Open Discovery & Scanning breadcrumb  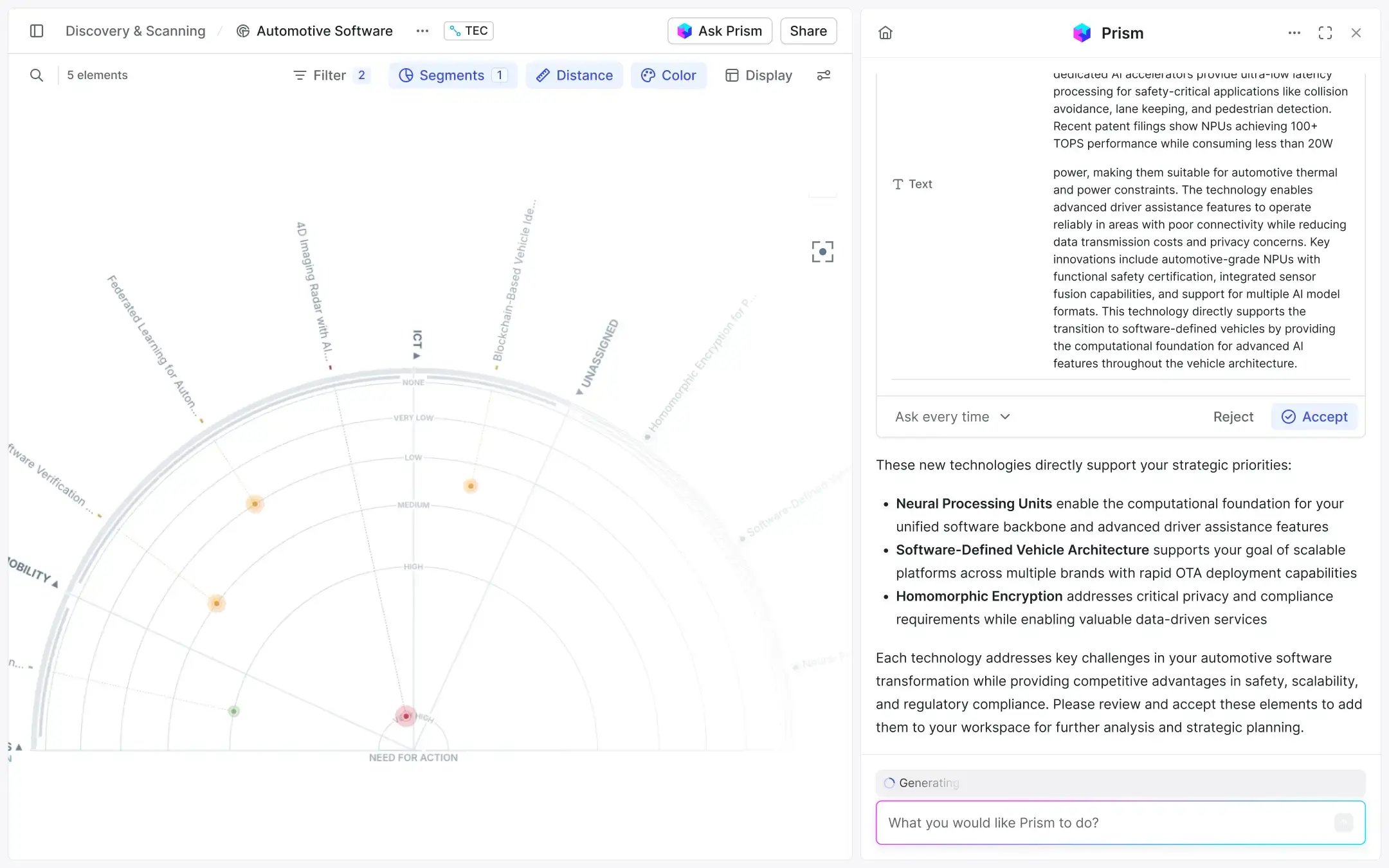(x=135, y=31)
